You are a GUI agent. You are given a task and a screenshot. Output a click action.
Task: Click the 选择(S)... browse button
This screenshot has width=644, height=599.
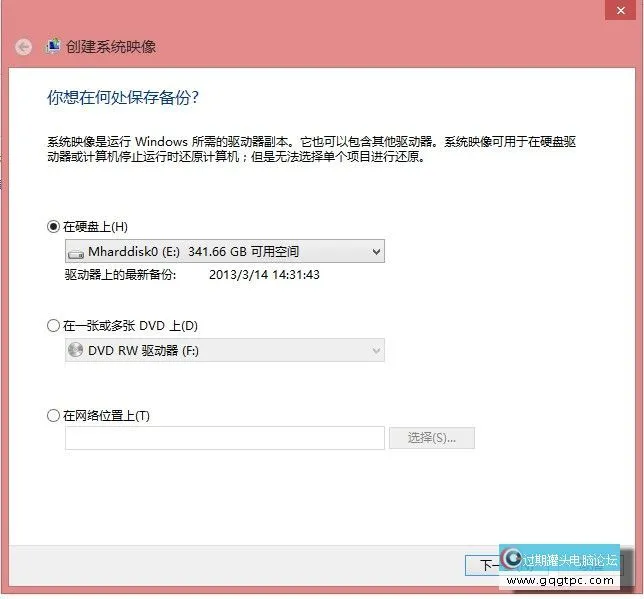coord(432,438)
